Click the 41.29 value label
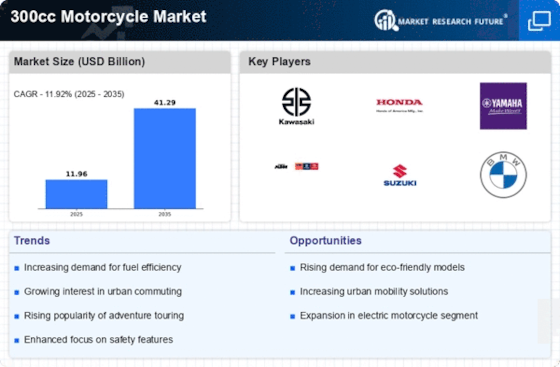This screenshot has width=560, height=367. tap(165, 102)
